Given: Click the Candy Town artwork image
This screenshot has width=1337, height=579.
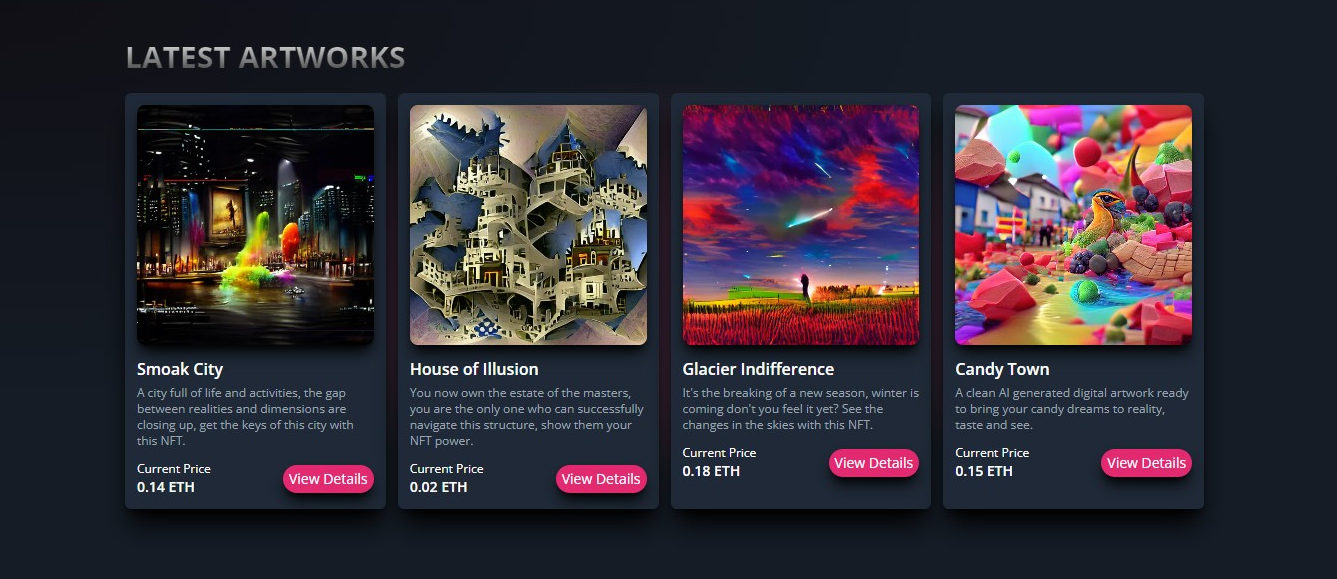Looking at the screenshot, I should coord(1073,225).
